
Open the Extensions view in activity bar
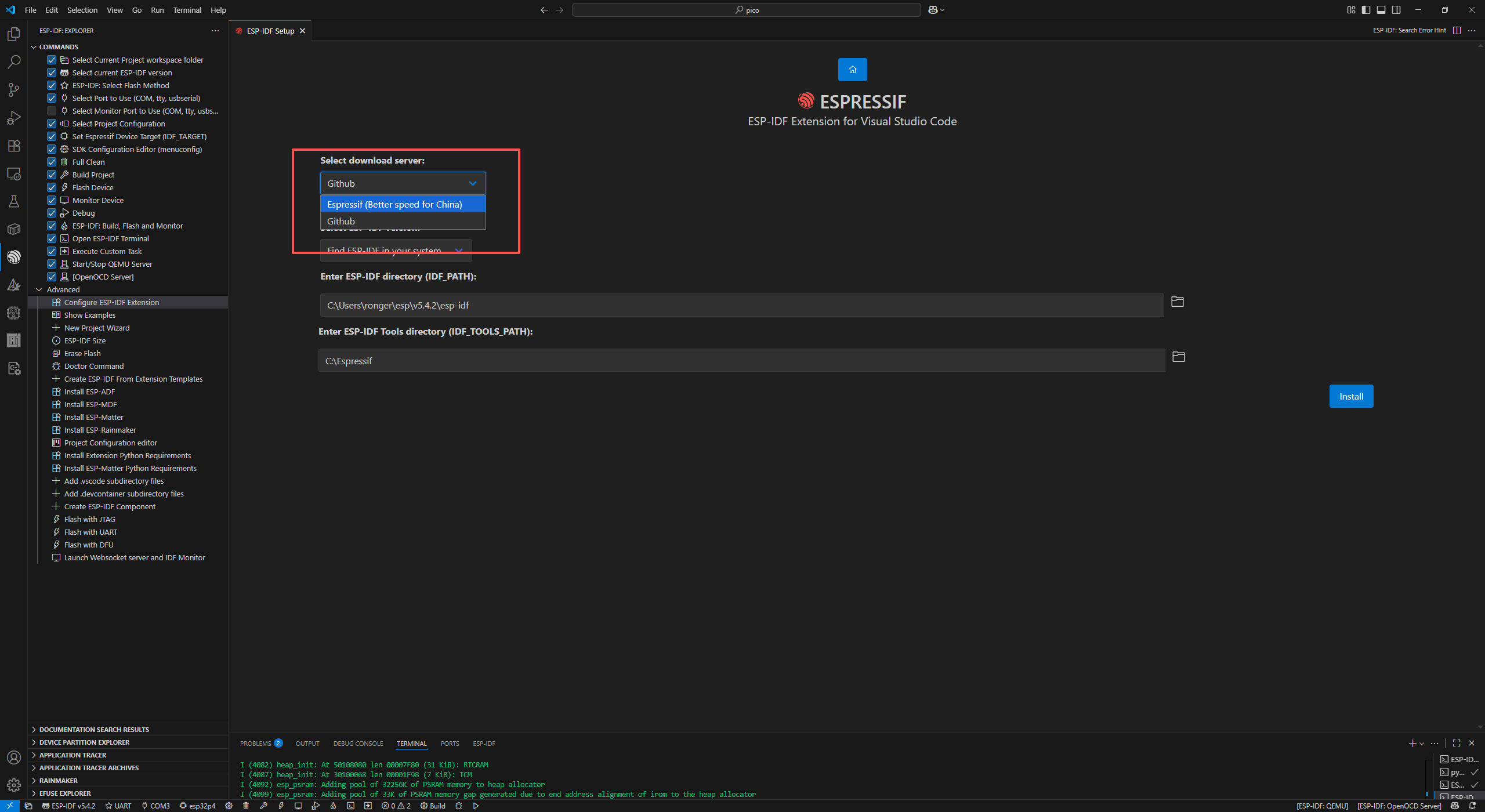[x=14, y=146]
